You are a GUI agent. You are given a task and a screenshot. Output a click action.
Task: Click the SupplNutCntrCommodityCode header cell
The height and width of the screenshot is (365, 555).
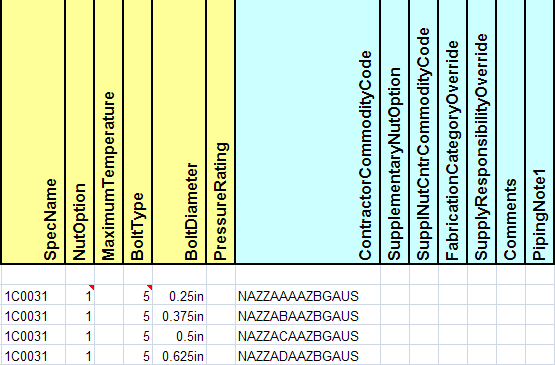point(424,132)
